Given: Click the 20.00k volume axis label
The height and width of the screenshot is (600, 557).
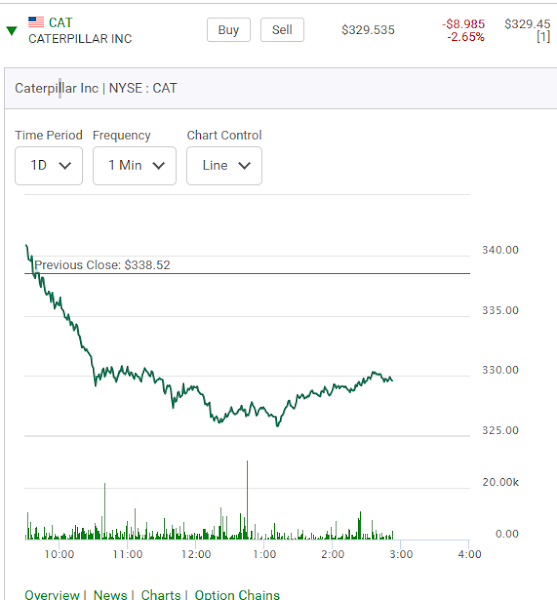Looking at the screenshot, I should 500,482.
